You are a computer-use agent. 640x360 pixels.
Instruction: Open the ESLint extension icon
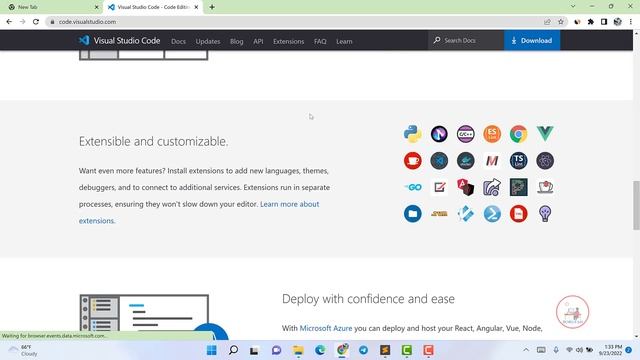point(492,134)
